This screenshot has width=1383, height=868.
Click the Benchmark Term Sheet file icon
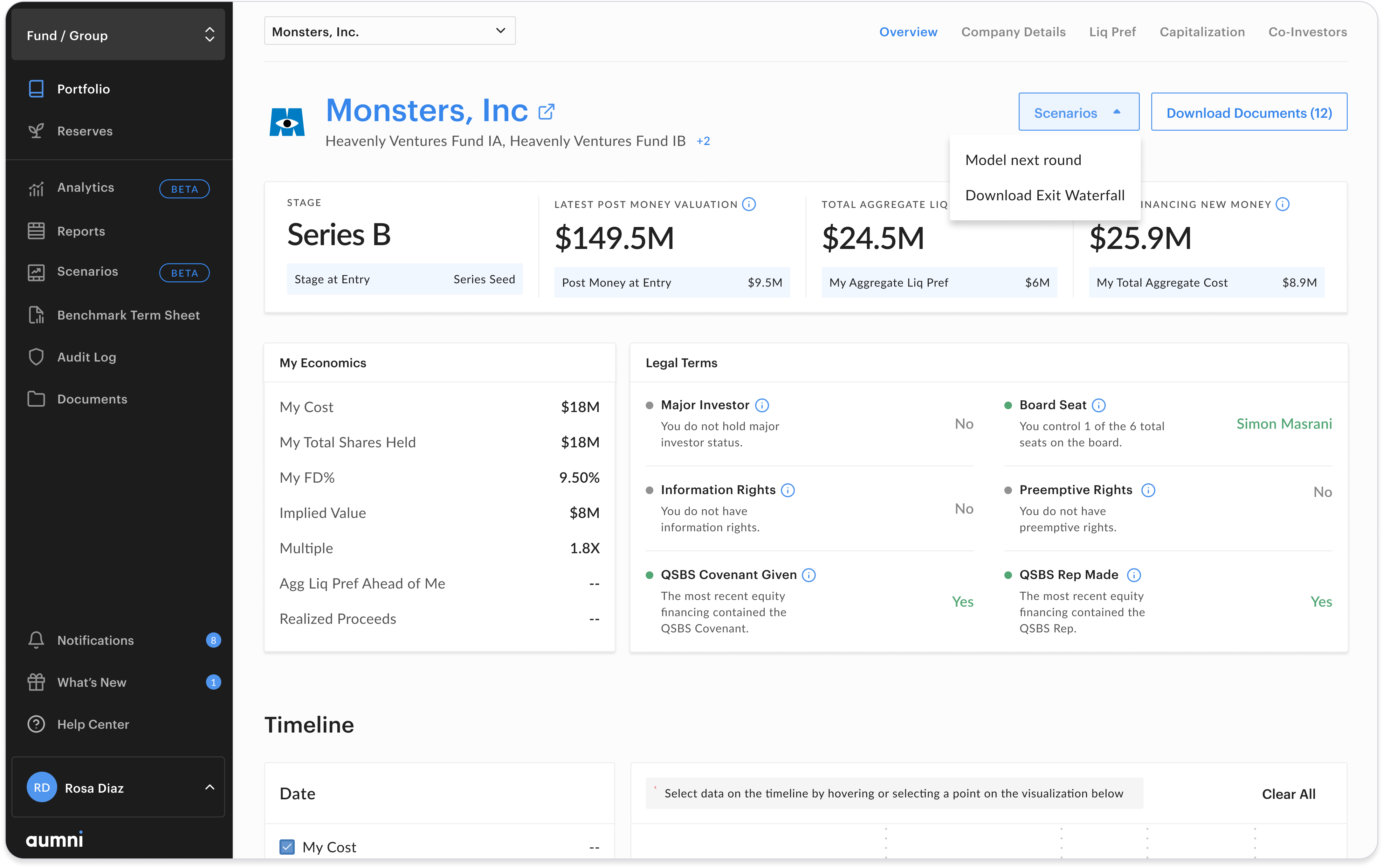(x=36, y=315)
